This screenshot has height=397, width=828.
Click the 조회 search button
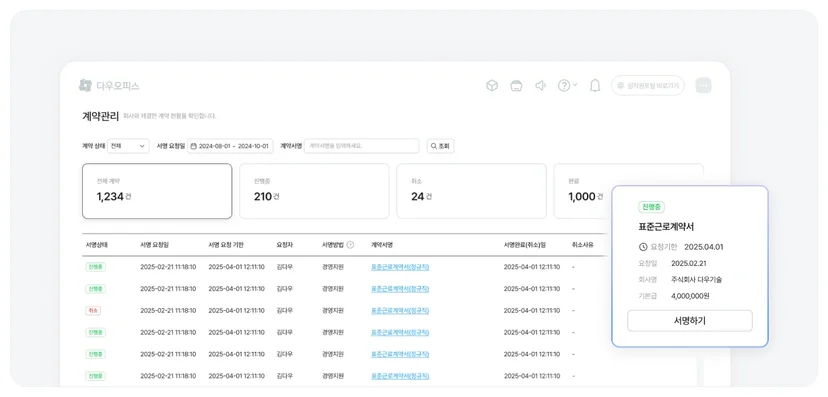[x=440, y=146]
